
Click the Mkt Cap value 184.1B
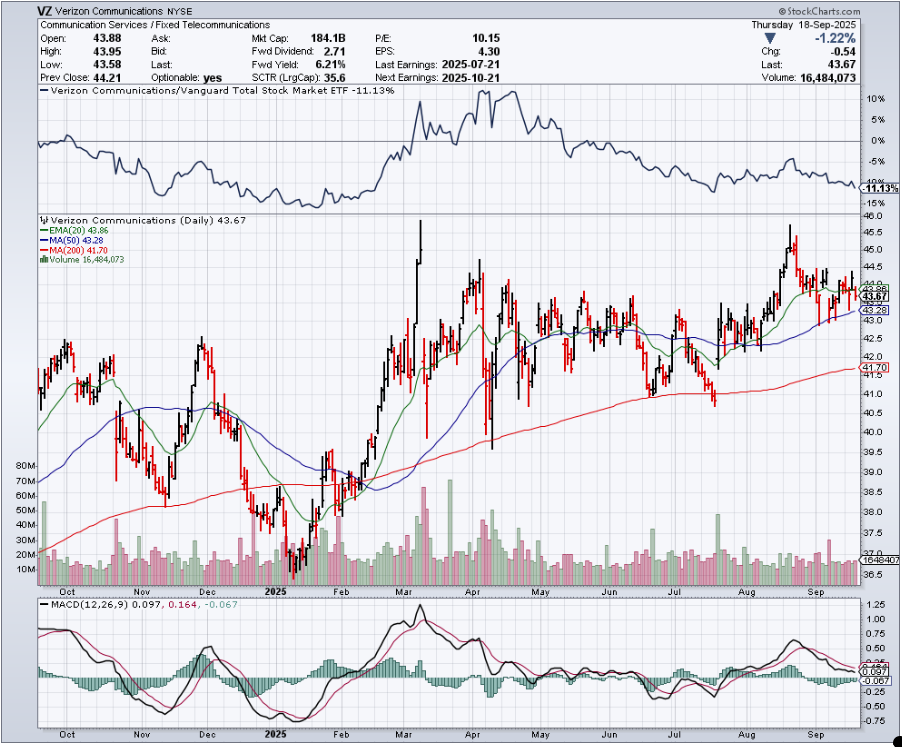point(328,39)
